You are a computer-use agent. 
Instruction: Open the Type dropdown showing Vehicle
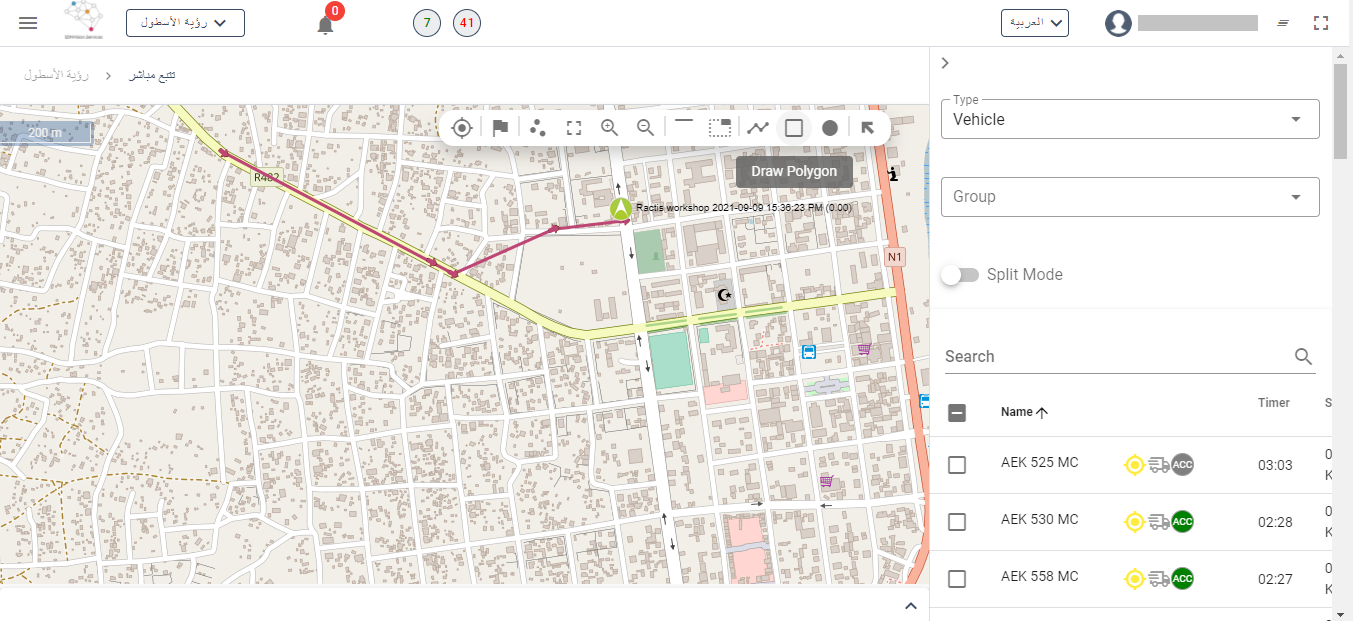[1130, 119]
